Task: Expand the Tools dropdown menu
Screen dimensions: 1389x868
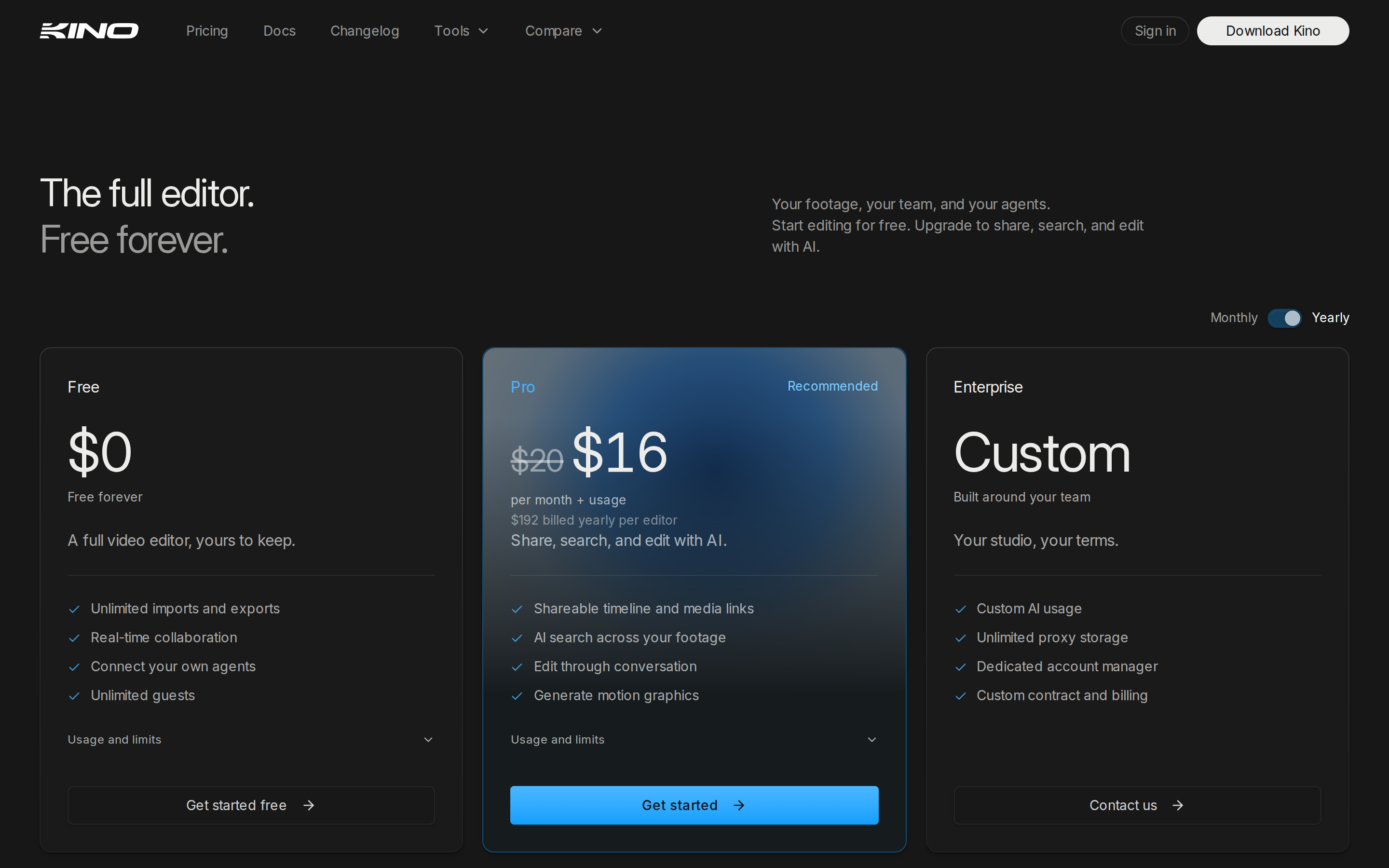Action: (461, 31)
